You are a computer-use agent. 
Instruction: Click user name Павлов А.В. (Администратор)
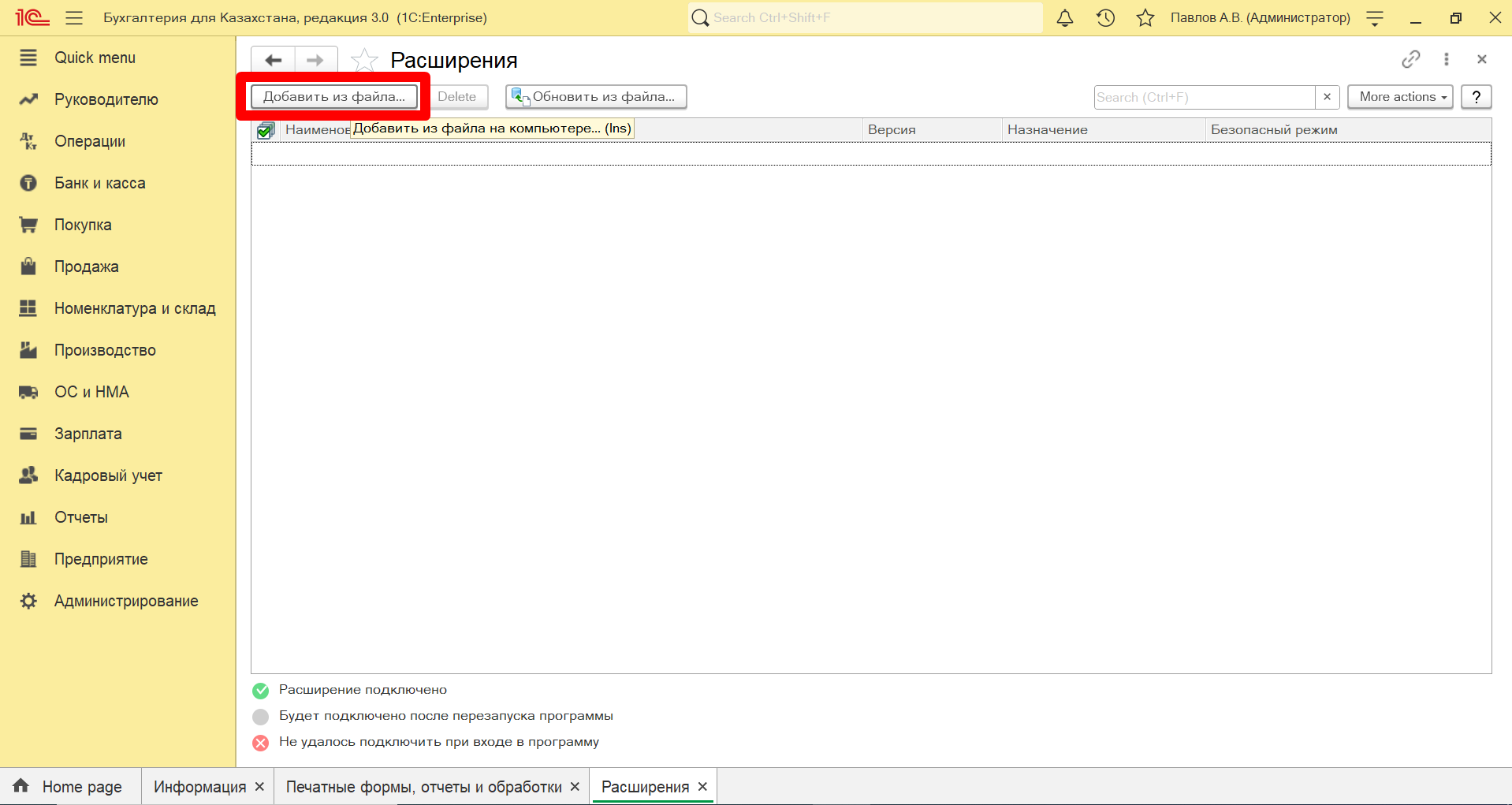(1260, 17)
